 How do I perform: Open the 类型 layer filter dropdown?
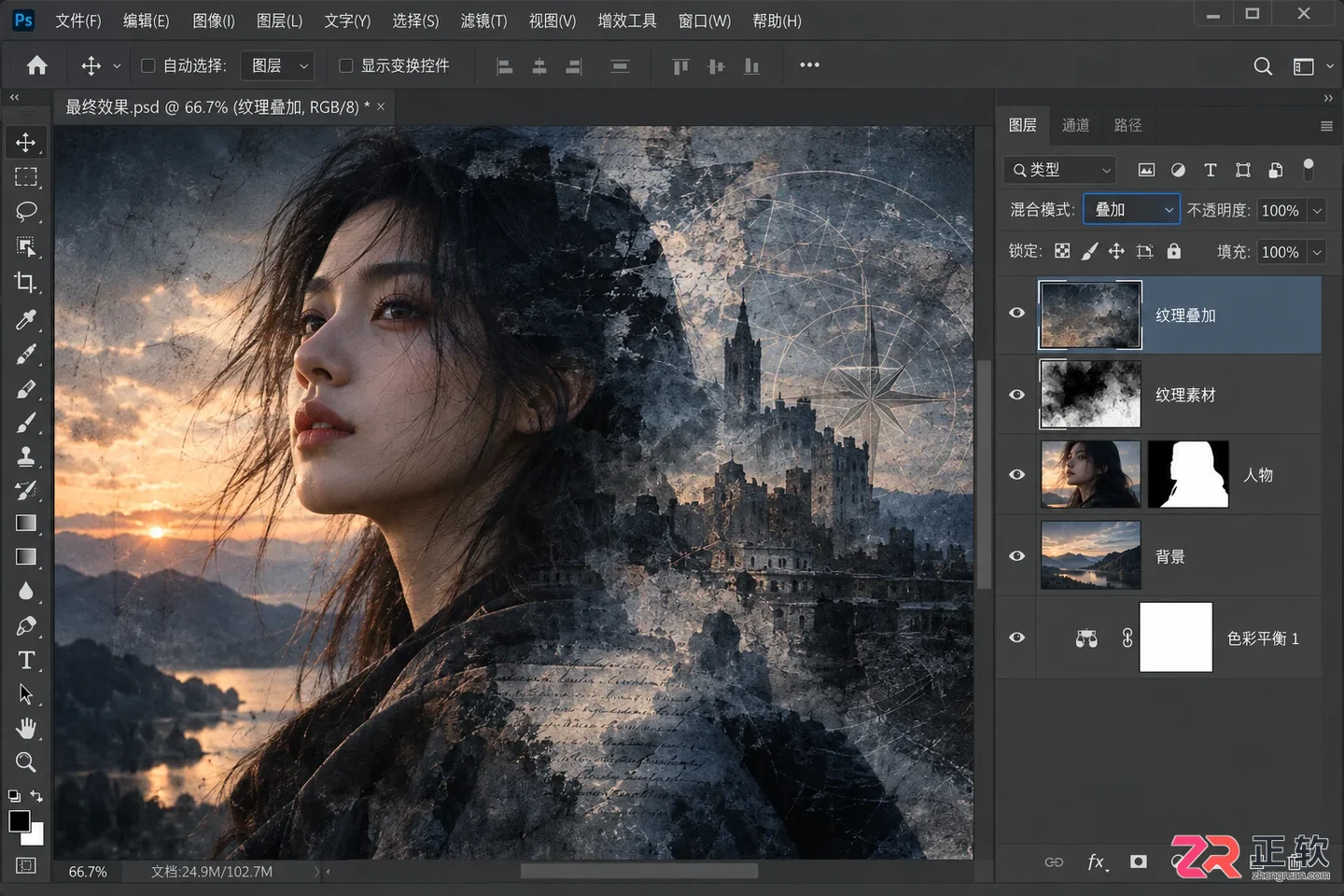1060,170
